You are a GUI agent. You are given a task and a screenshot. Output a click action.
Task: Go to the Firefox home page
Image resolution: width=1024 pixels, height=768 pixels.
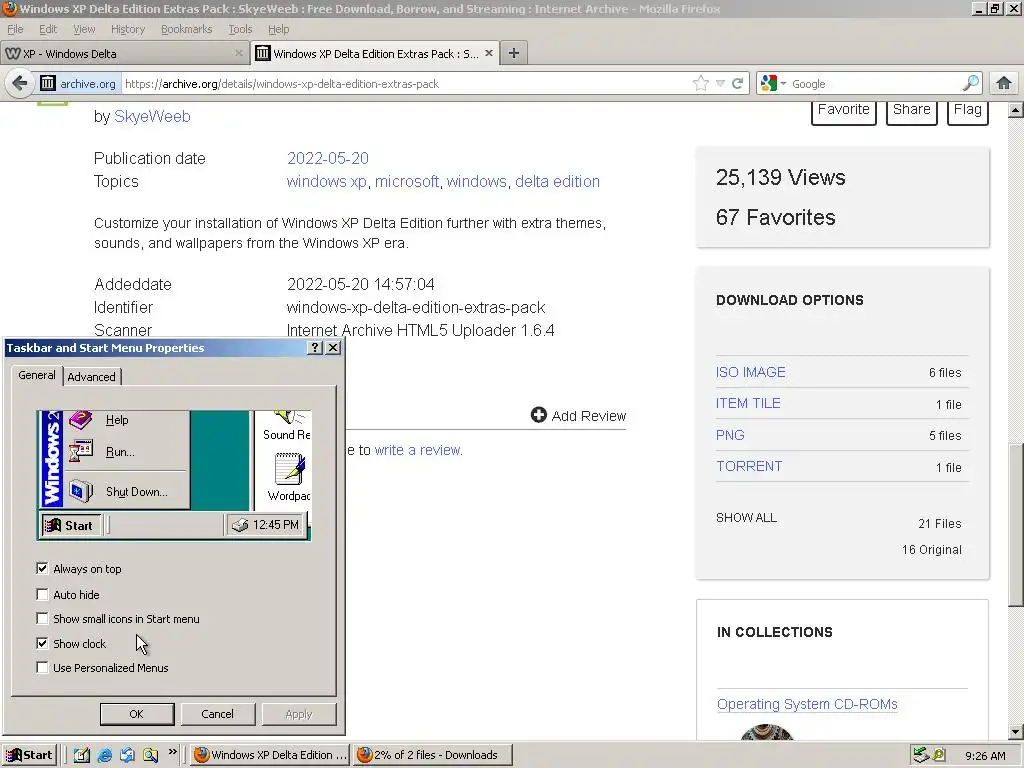[1004, 83]
